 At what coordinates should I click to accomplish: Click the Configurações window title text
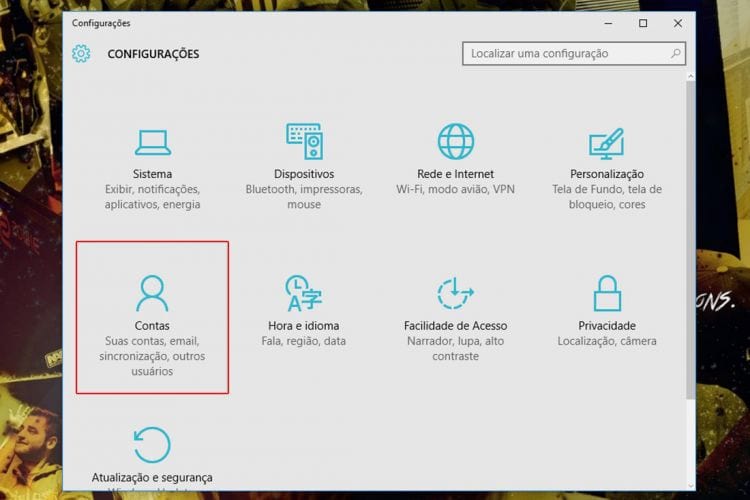pos(101,23)
